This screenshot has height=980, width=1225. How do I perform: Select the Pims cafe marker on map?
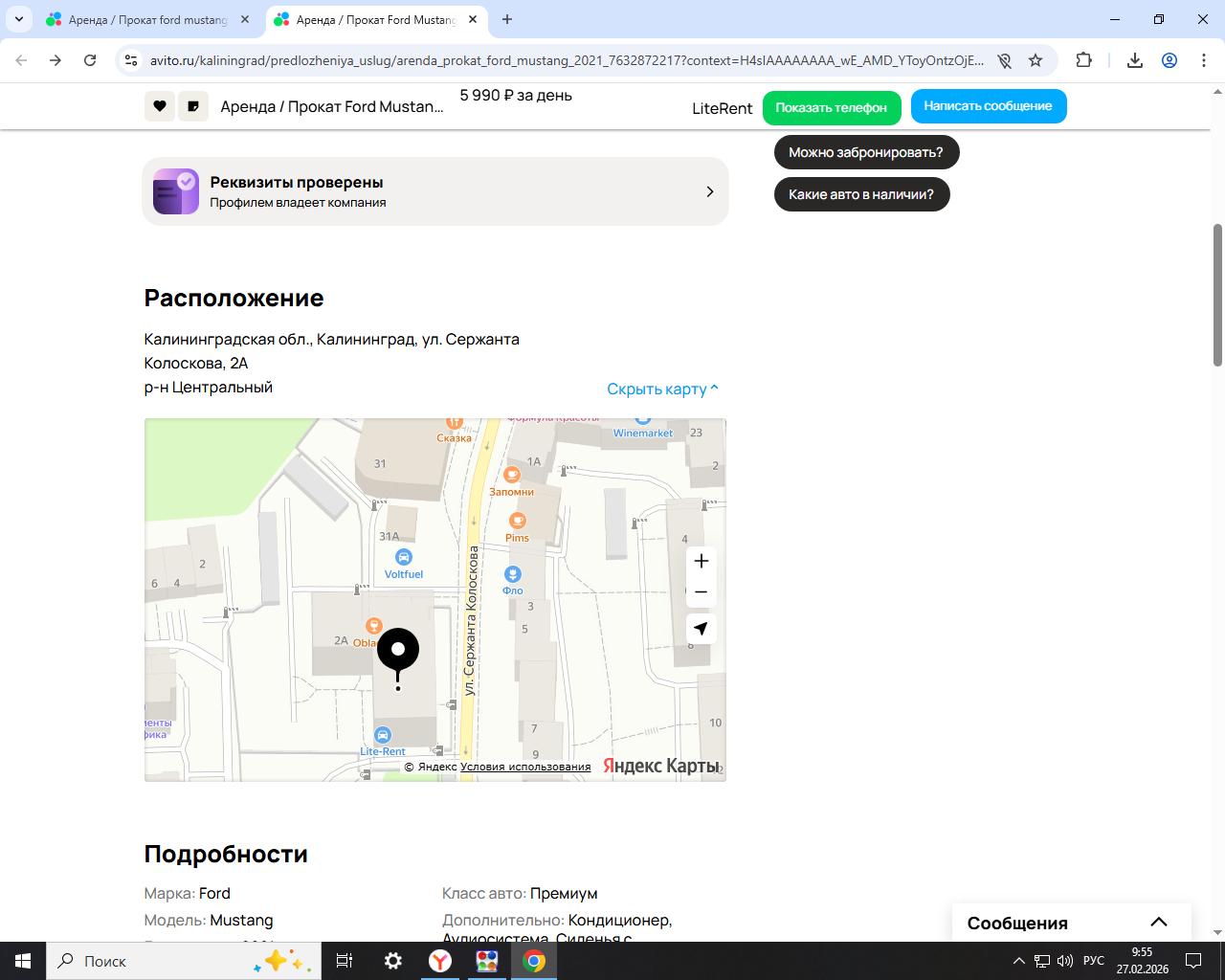point(518,521)
